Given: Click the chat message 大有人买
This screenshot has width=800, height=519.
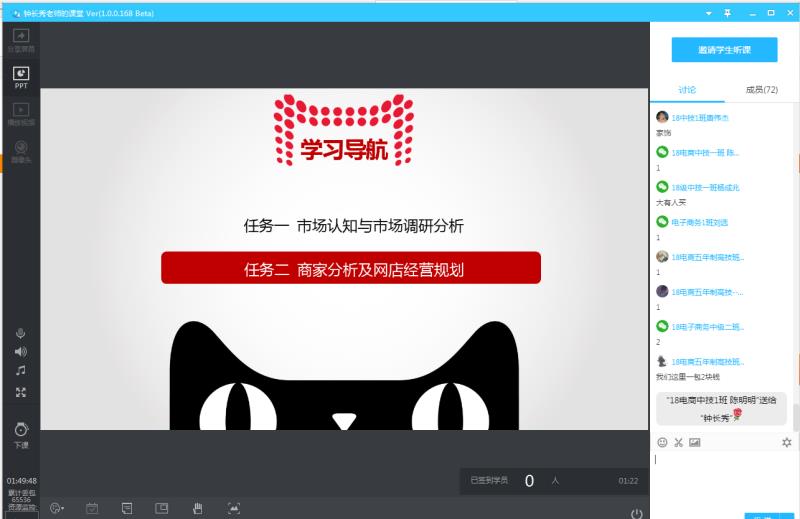Looking at the screenshot, I should coord(671,203).
